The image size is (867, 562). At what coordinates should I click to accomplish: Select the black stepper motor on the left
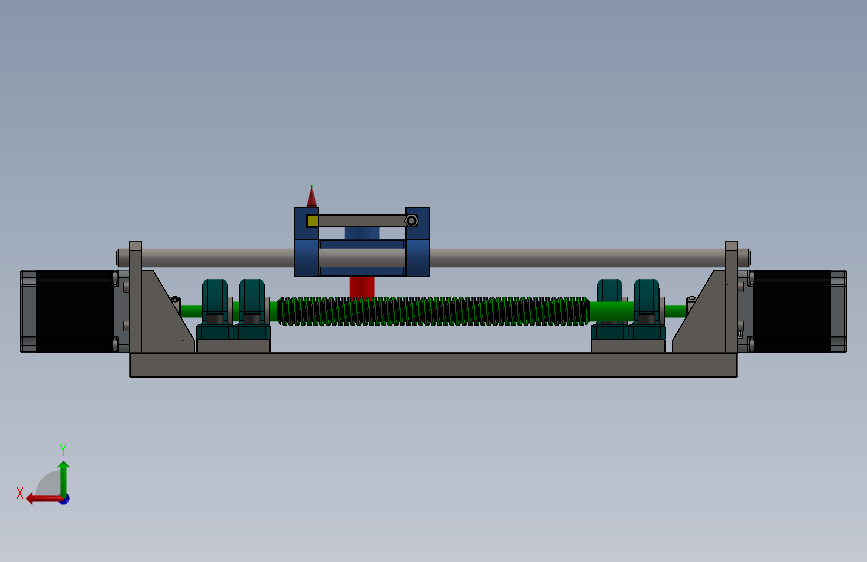pyautogui.click(x=75, y=311)
